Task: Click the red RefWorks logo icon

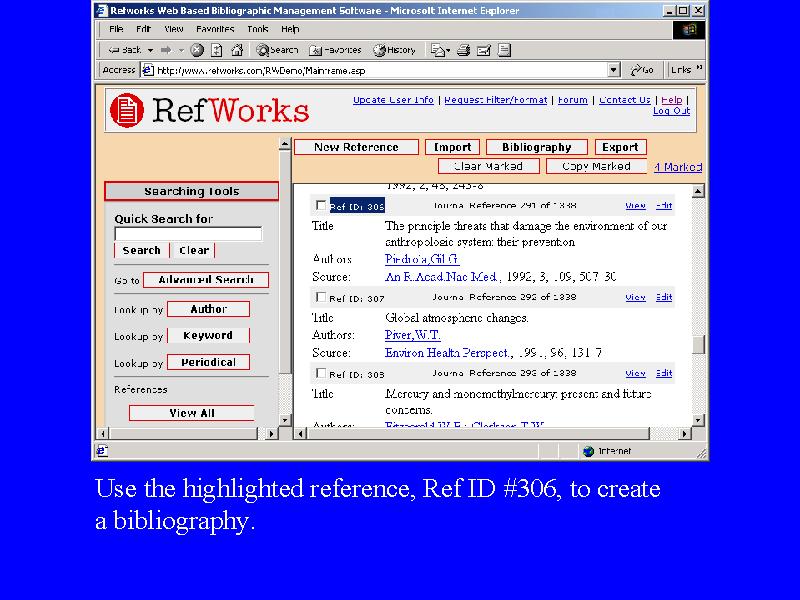Action: pyautogui.click(x=127, y=110)
